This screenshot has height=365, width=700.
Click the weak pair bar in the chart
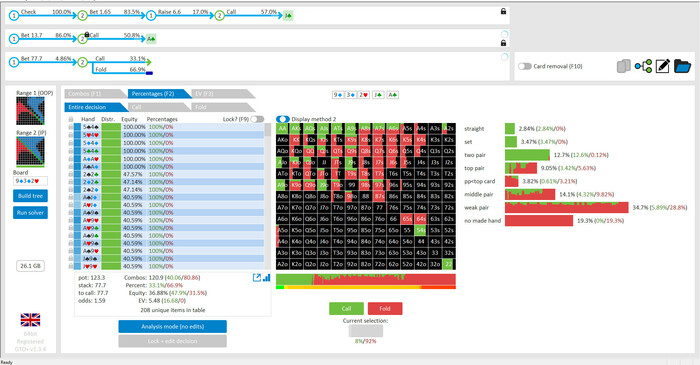[567, 207]
